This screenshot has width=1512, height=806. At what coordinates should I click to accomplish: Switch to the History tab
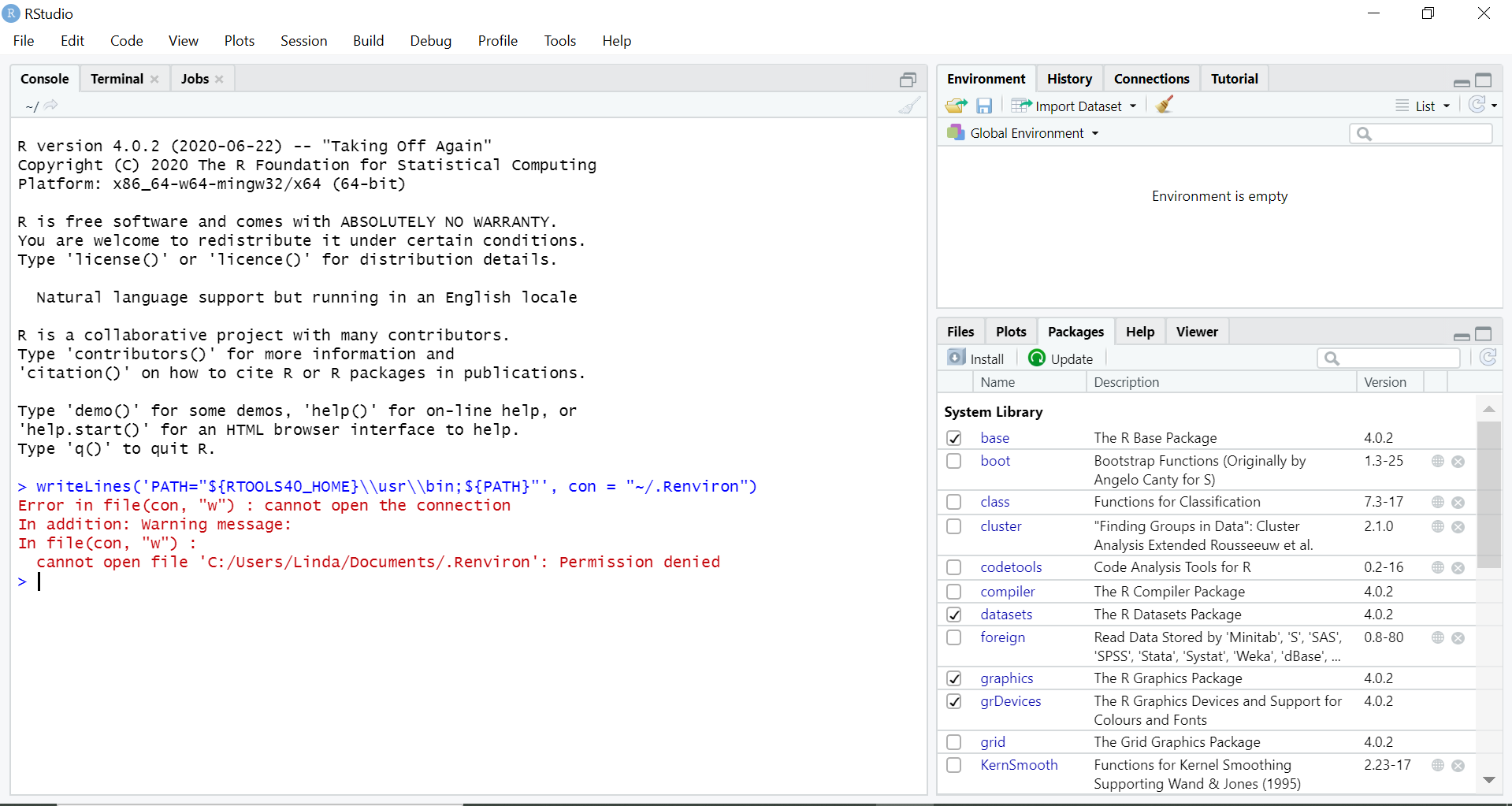(x=1069, y=79)
